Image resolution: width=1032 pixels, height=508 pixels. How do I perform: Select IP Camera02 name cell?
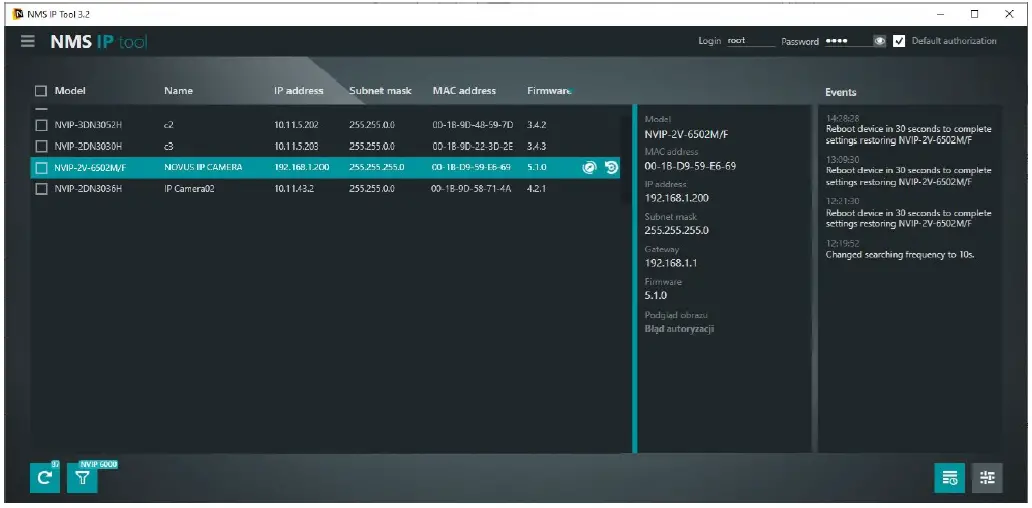tap(190, 189)
